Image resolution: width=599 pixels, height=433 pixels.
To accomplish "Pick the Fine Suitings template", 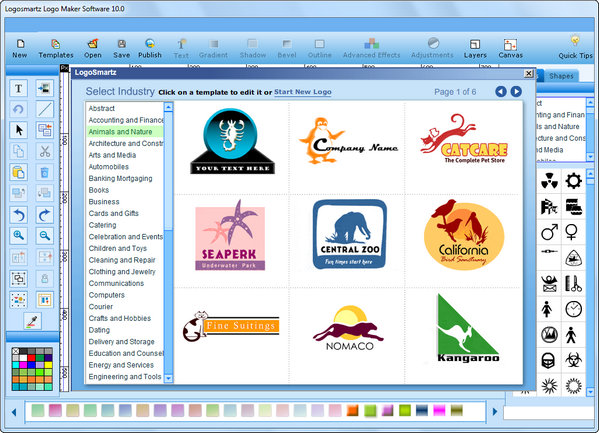I will click(x=231, y=326).
